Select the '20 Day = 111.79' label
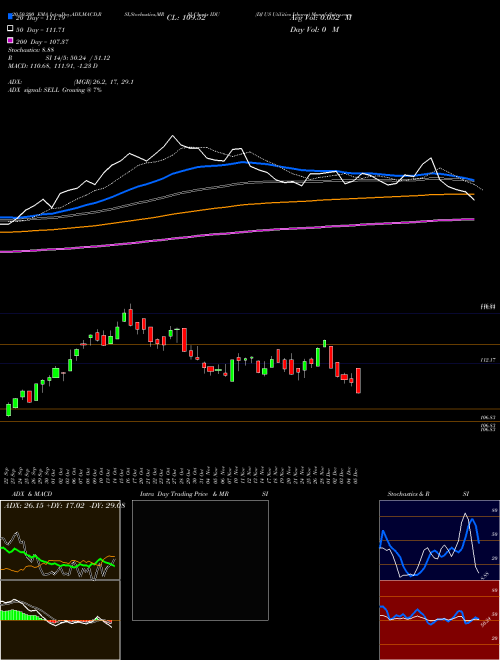The image size is (500, 660). pyautogui.click(x=40, y=18)
